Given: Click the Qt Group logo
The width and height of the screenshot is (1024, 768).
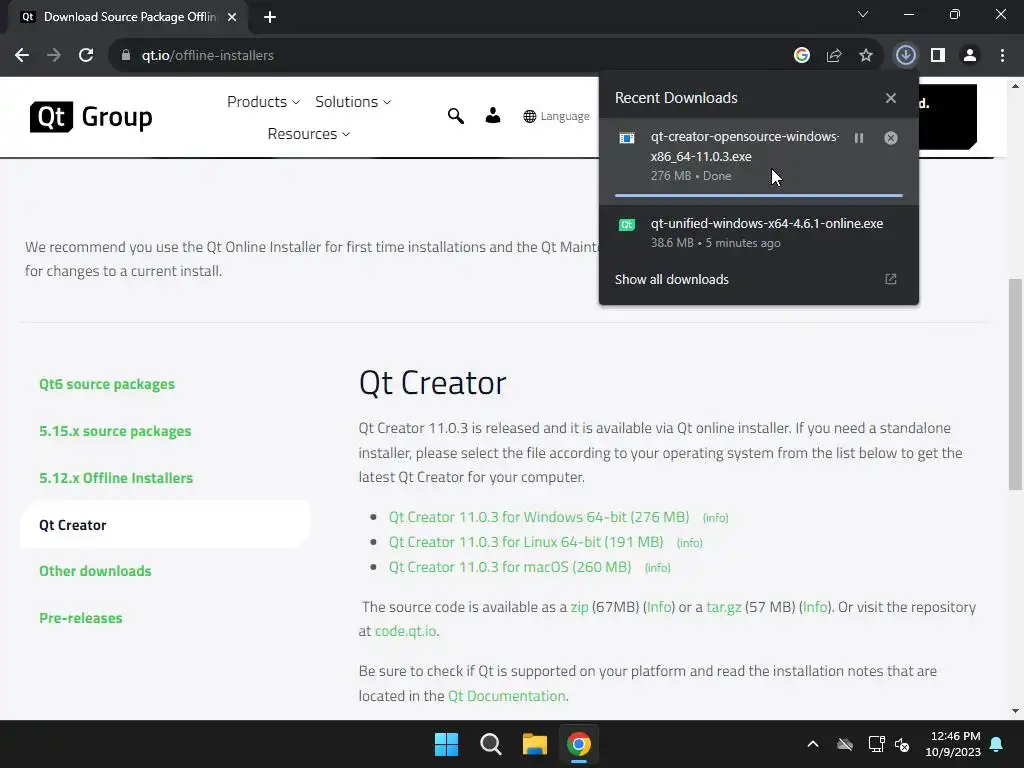Looking at the screenshot, I should pos(91,117).
